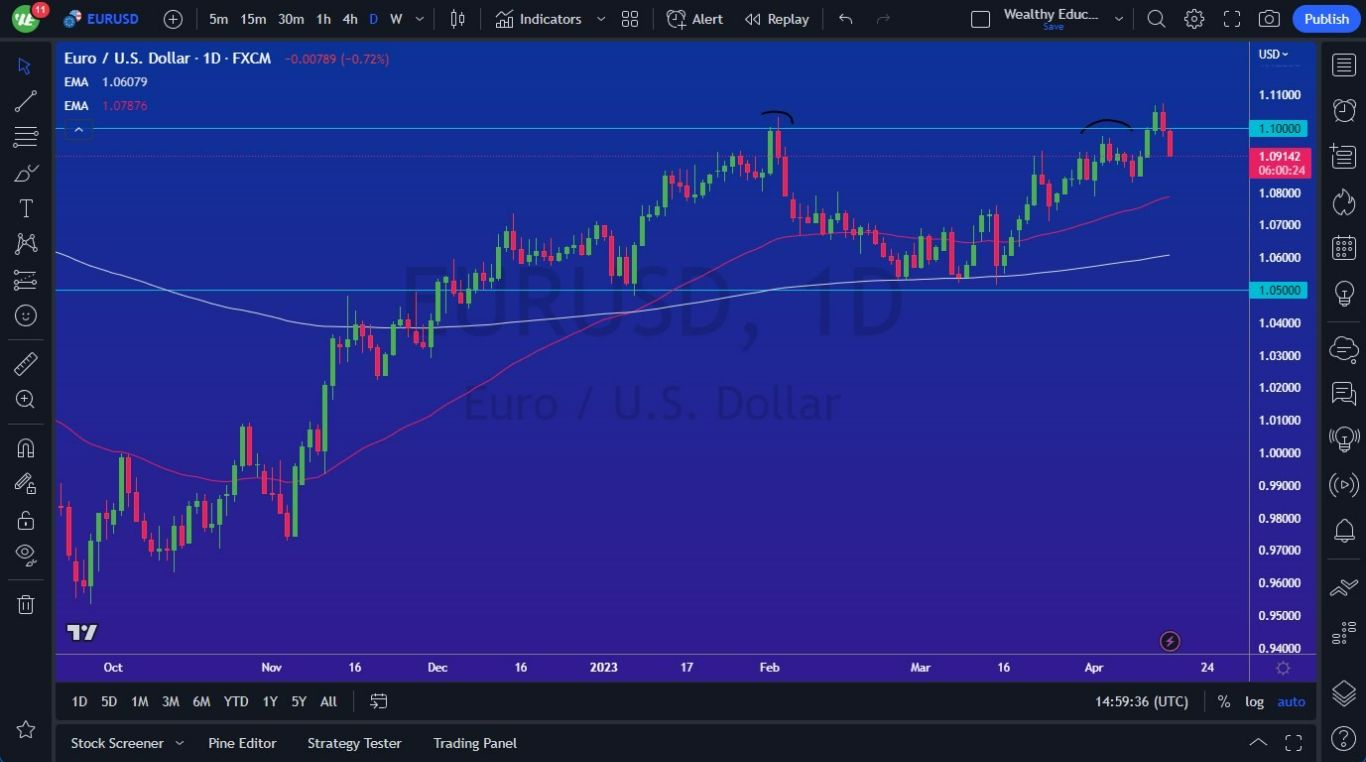Click the Publish button
Image resolution: width=1366 pixels, height=762 pixels.
[1326, 19]
